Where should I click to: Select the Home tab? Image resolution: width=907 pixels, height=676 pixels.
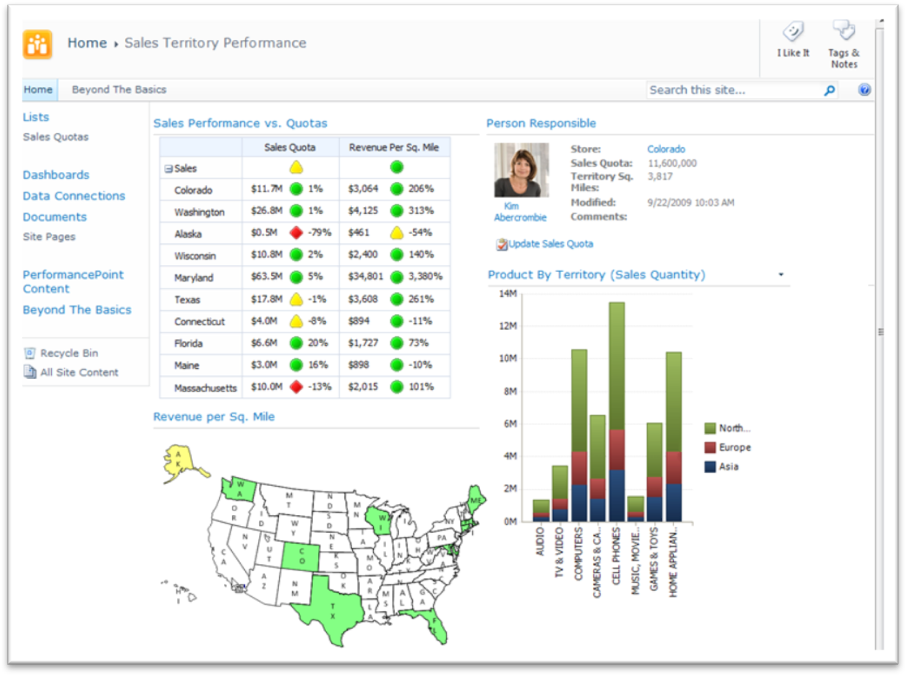(x=38, y=90)
